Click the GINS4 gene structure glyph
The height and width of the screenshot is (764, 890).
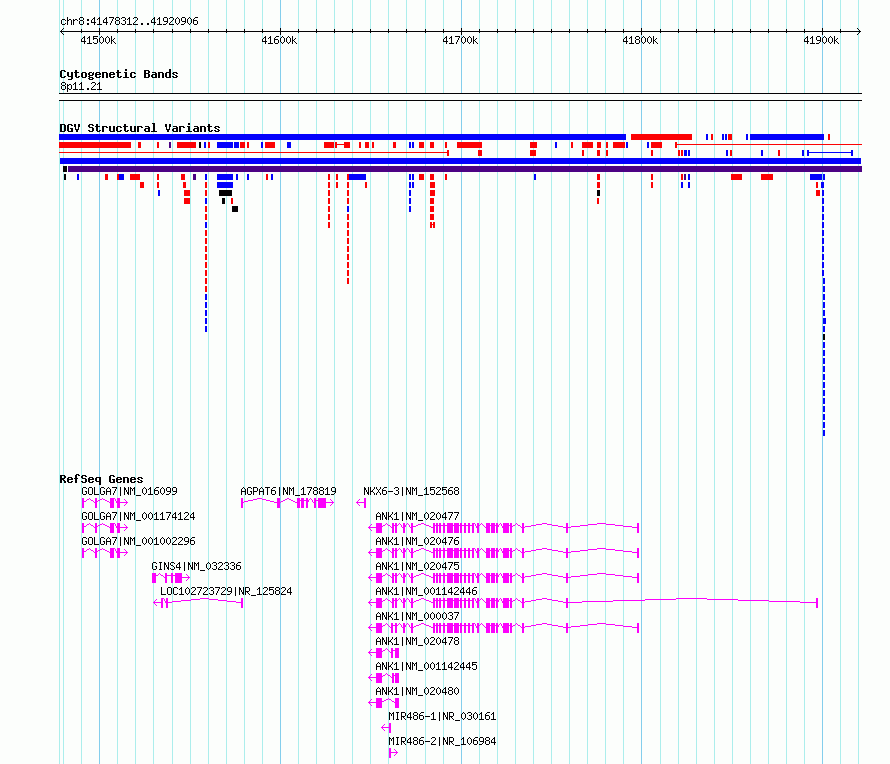(x=171, y=578)
